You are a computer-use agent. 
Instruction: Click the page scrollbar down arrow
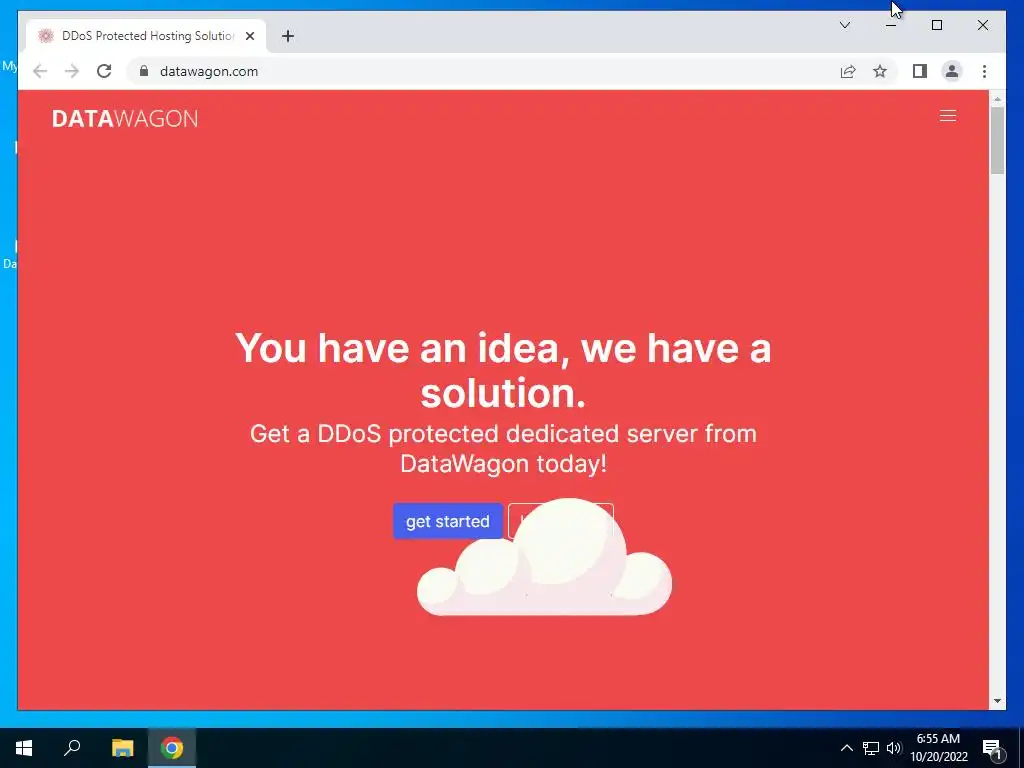[x=997, y=701]
